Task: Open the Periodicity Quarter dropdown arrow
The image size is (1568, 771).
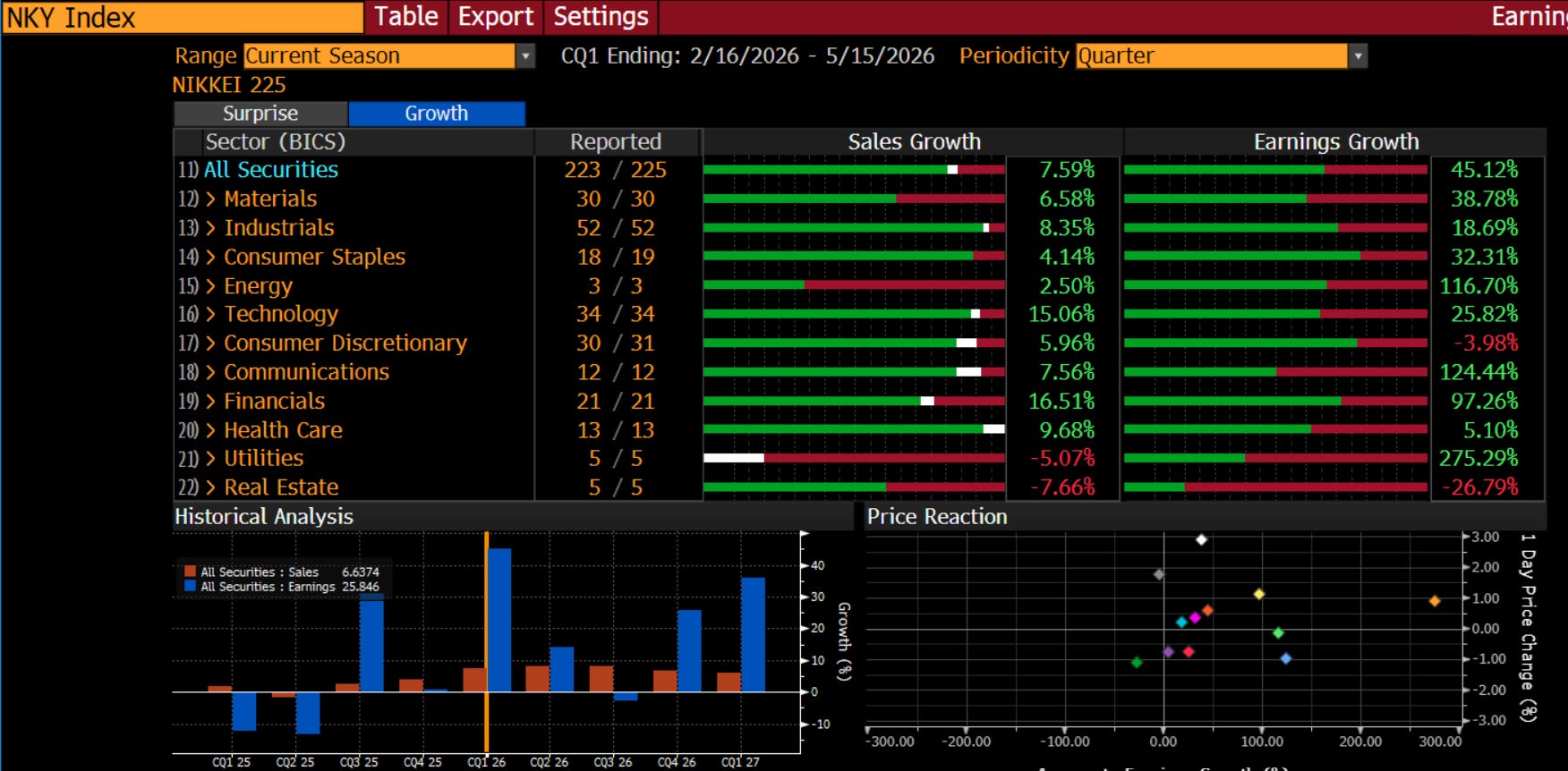Action: click(1359, 56)
